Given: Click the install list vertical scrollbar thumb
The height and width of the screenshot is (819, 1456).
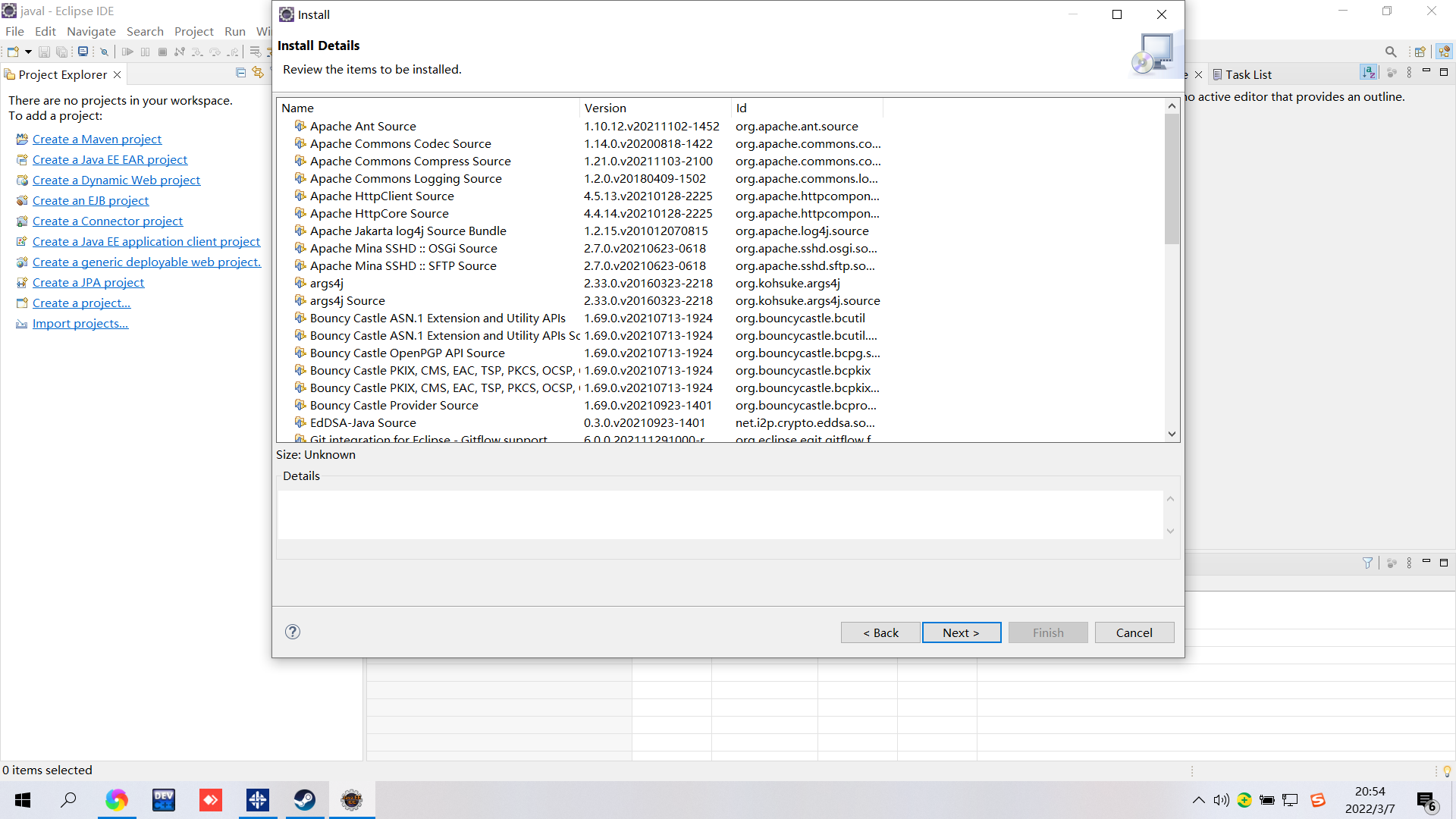Looking at the screenshot, I should 1172,178.
